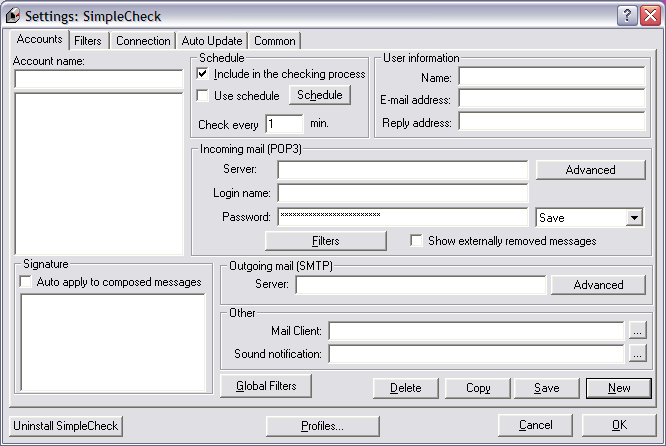
Task: Click the Schedule button
Action: (x=320, y=95)
